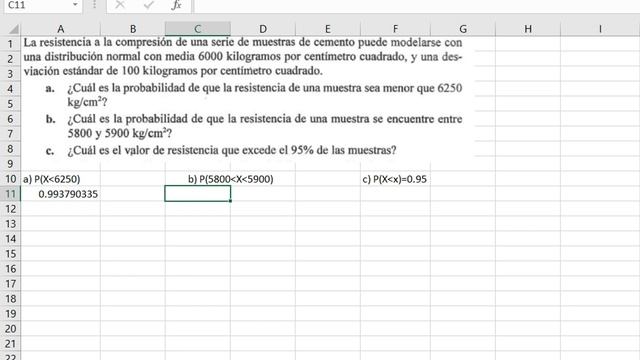Select row 15 header

[10, 254]
